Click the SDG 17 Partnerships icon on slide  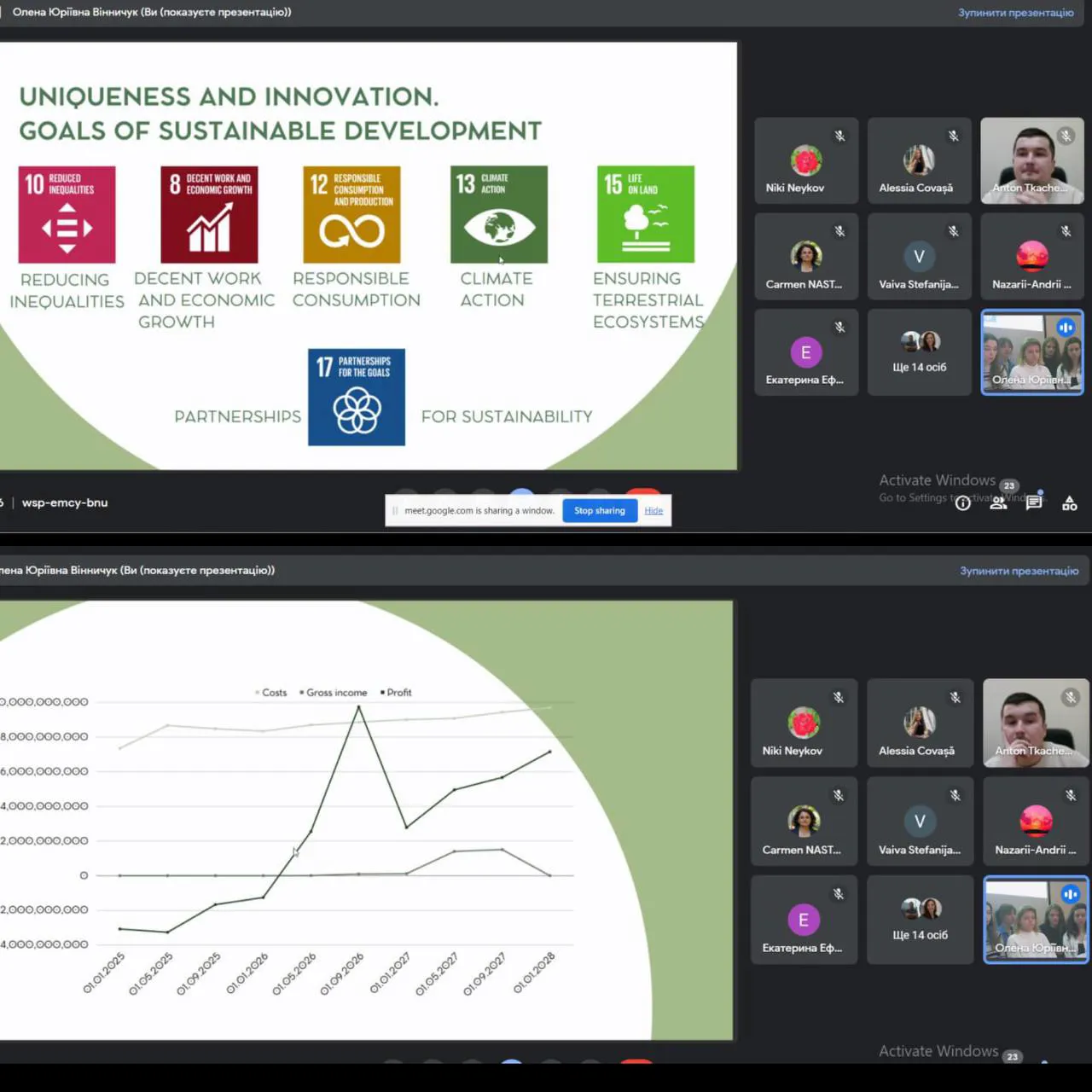pos(357,398)
